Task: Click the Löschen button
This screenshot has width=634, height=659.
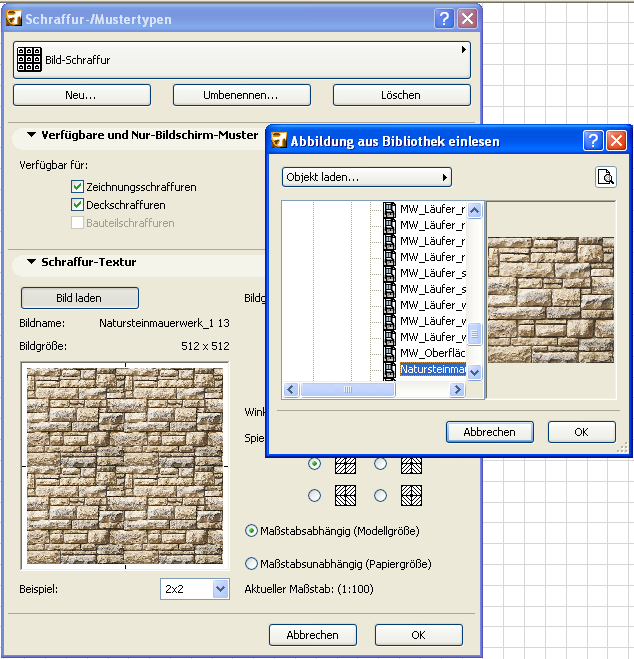Action: pos(402,95)
